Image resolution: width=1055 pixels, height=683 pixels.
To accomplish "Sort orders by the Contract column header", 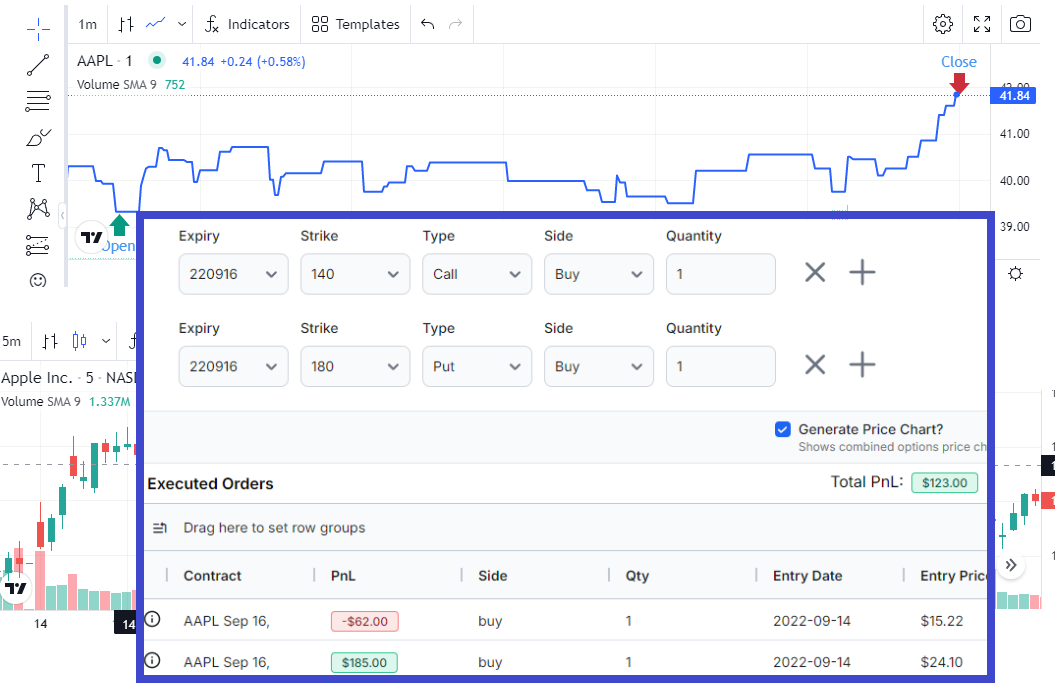I will (213, 575).
